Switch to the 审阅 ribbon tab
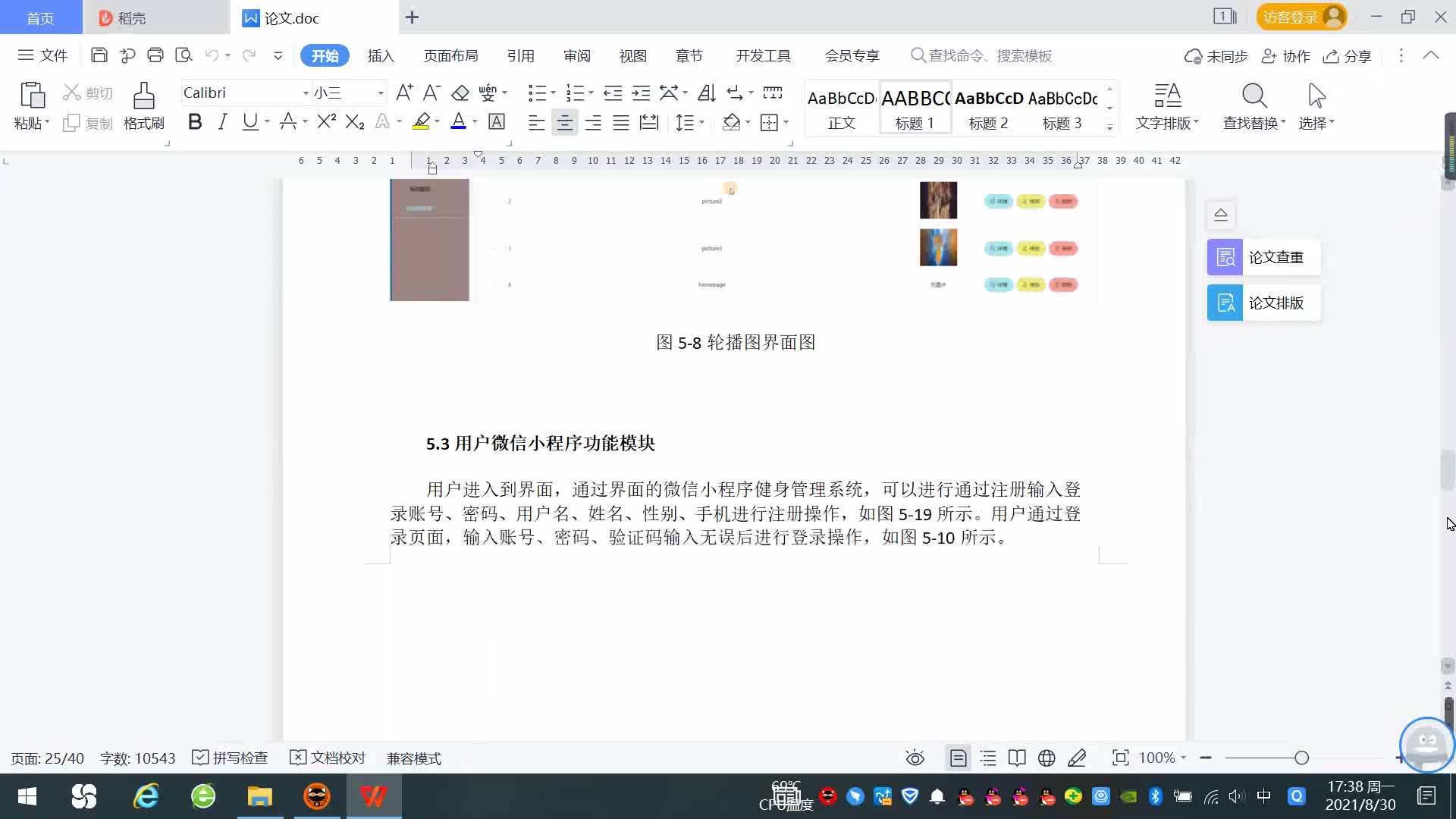Screen dimensions: 1456x819 576,55
